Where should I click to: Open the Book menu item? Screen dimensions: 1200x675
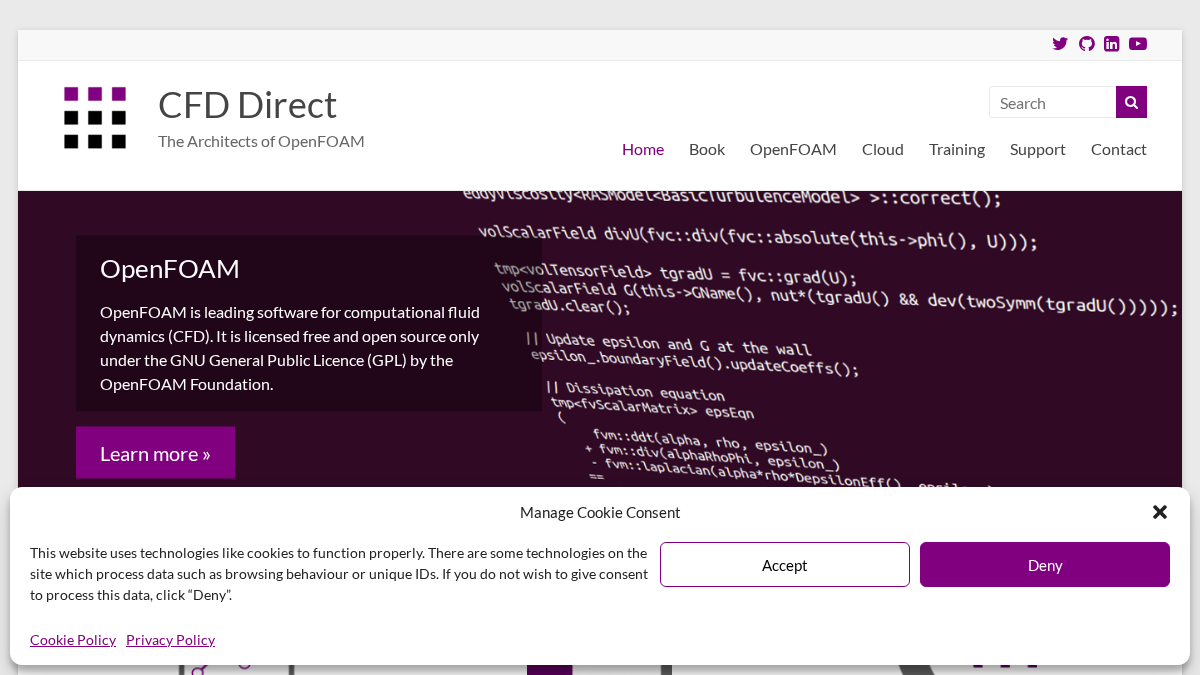tap(707, 149)
